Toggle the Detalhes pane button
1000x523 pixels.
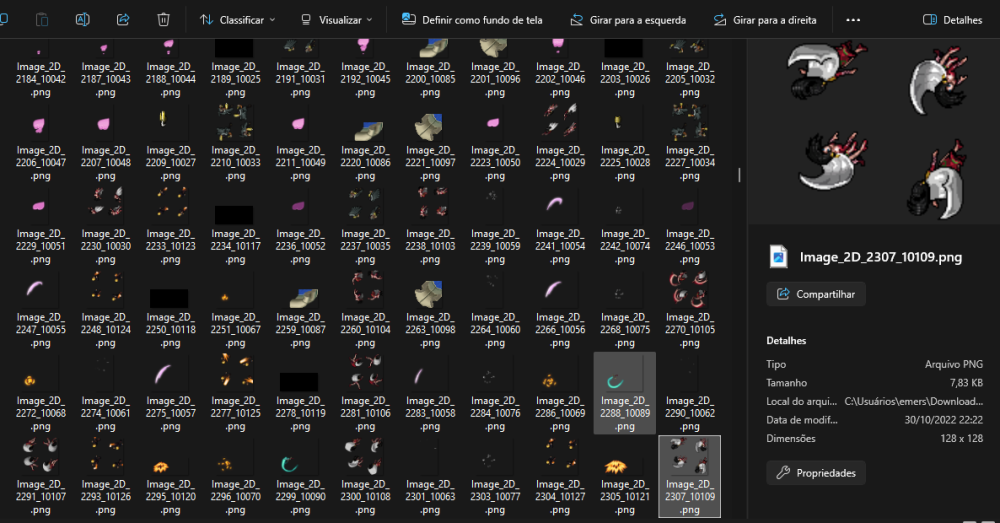(x=952, y=19)
